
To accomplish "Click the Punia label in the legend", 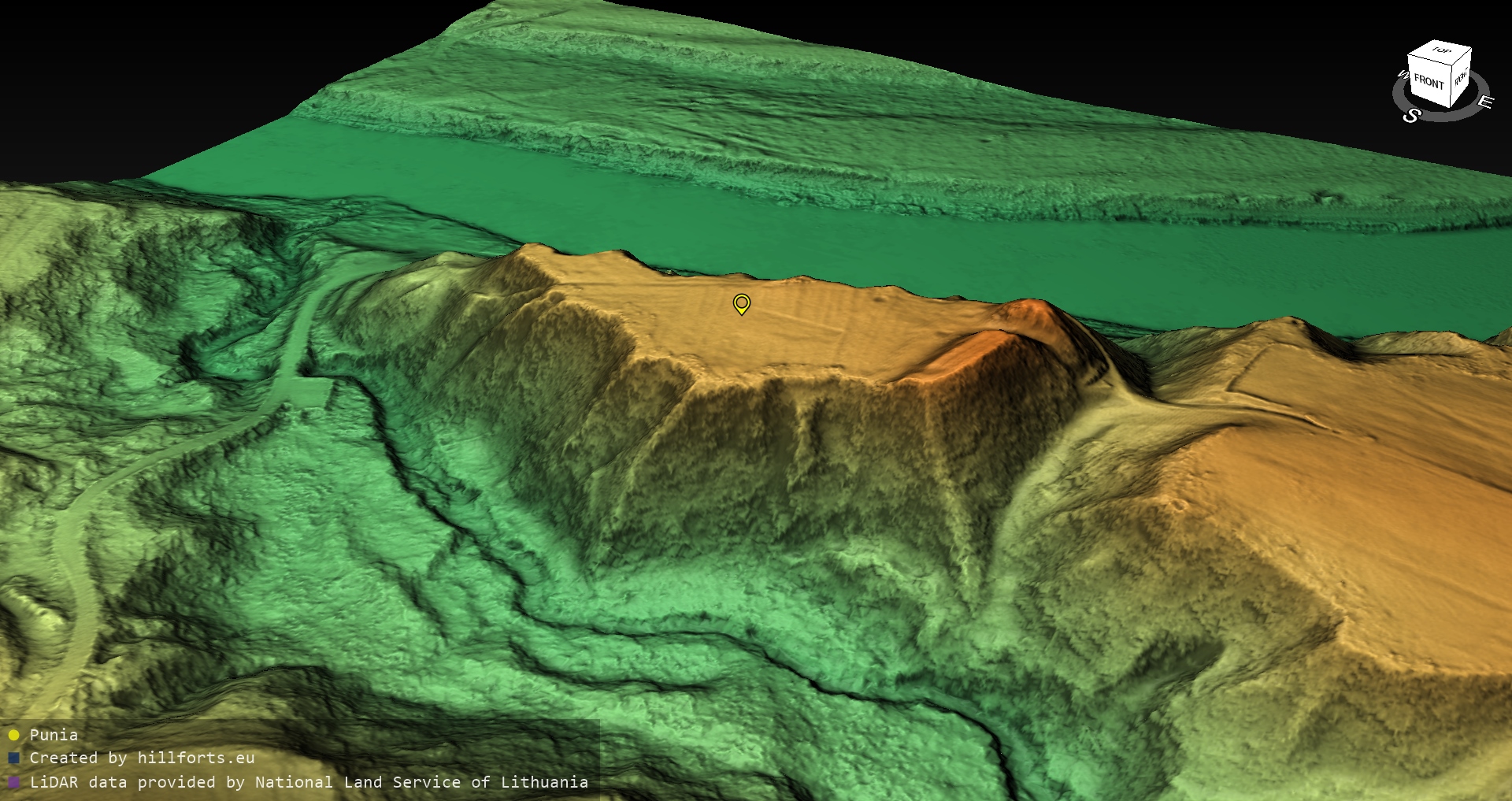I will coord(54,735).
